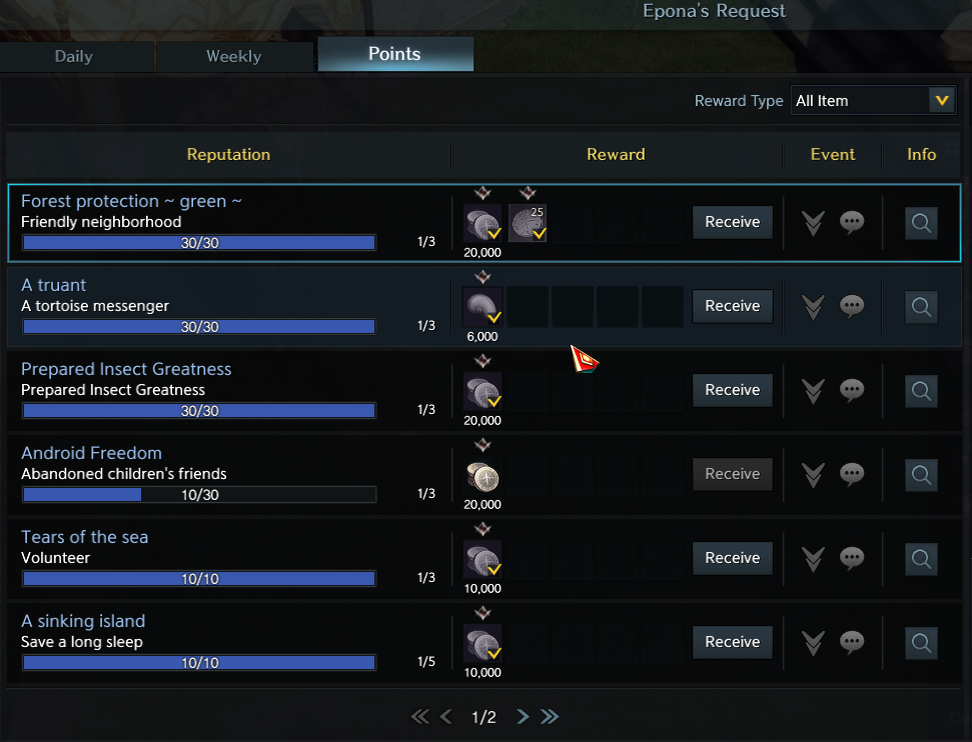Click speech bubble for Tears of the sea

[852, 559]
